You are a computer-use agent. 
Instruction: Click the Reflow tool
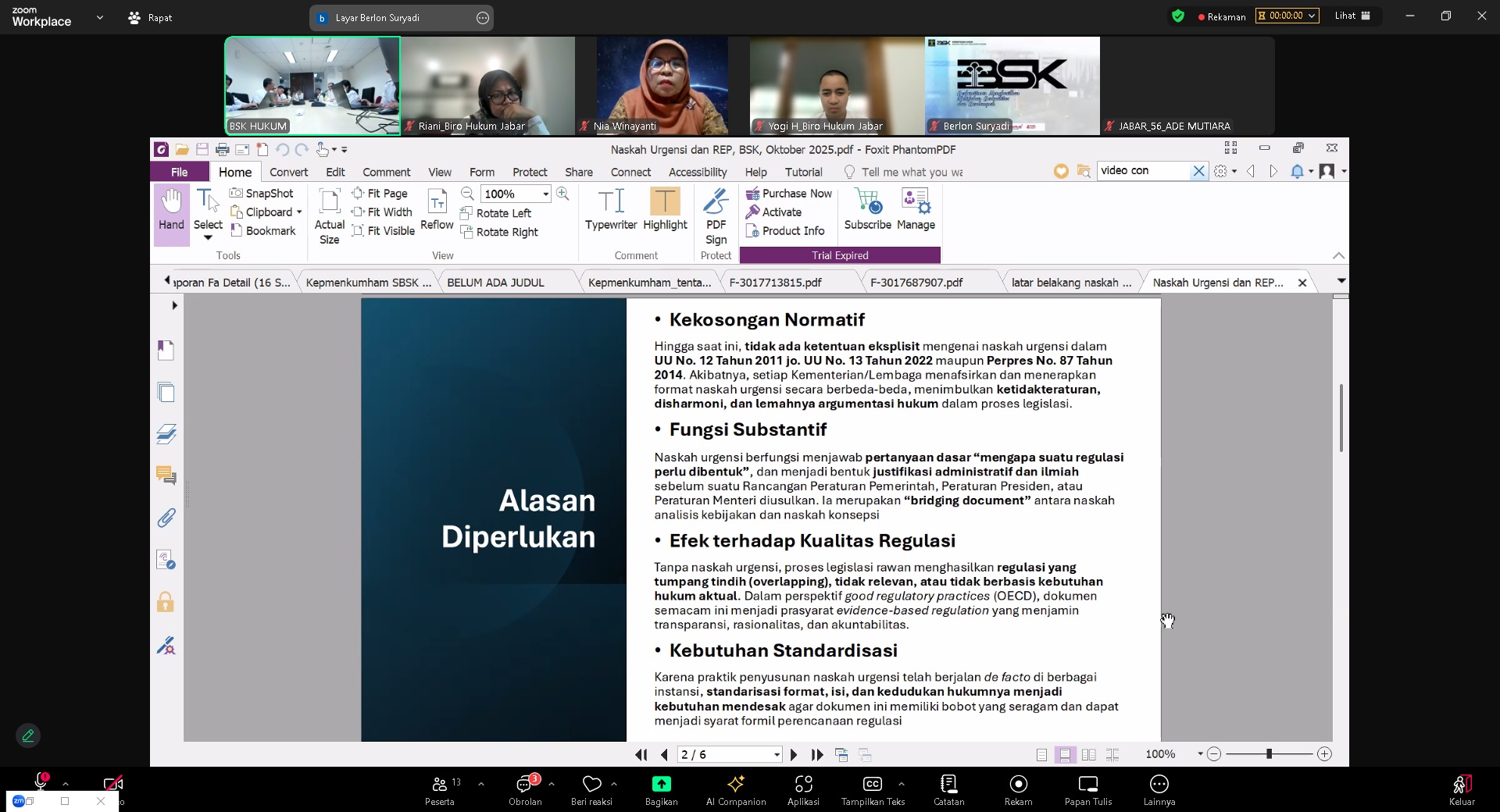click(x=437, y=209)
